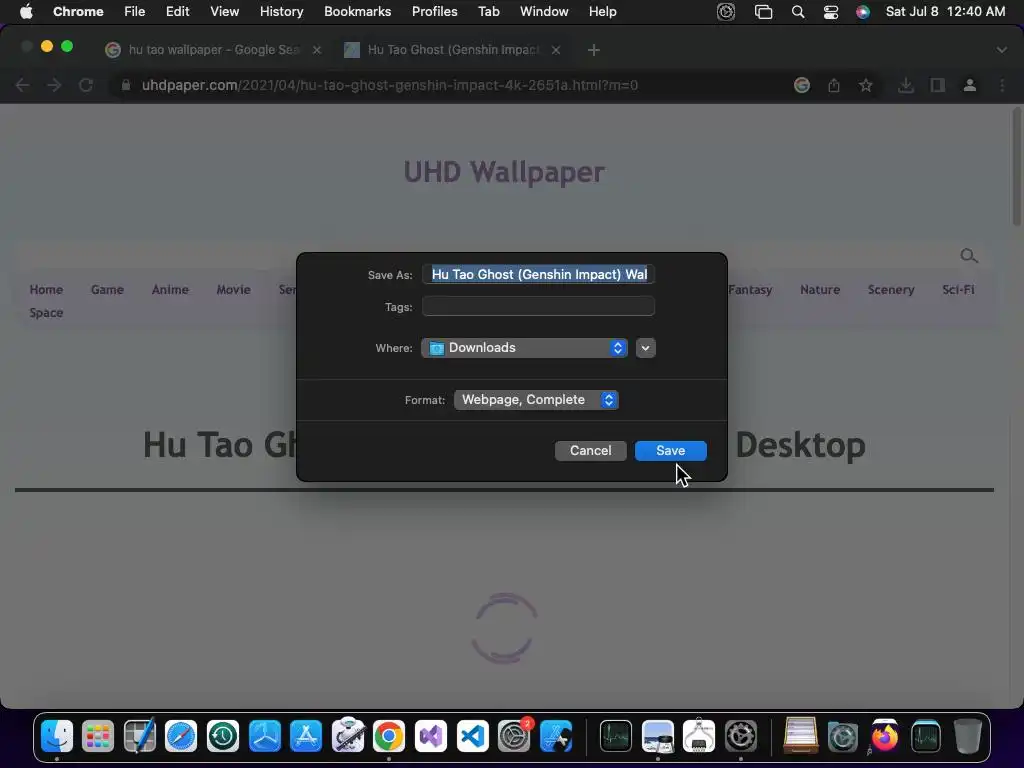The width and height of the screenshot is (1024, 768).
Task: Expand the full file browser chevron
Action: click(x=645, y=348)
